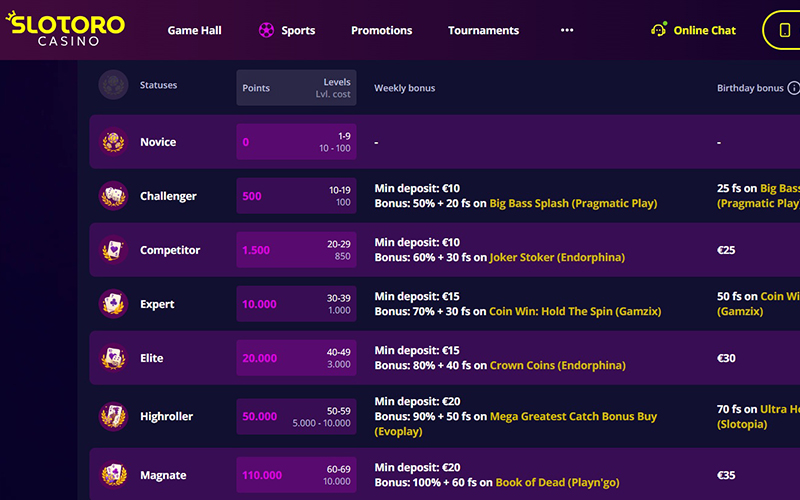This screenshot has width=800, height=500.
Task: Open Coin Win: Hold The Spin (Gamzix) link
Action: coord(575,311)
